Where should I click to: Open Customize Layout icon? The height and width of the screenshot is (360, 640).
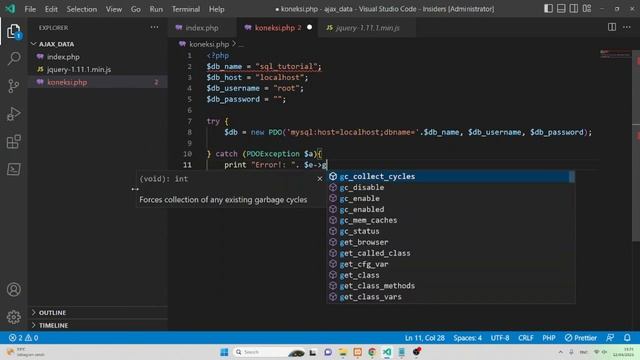coord(587,9)
